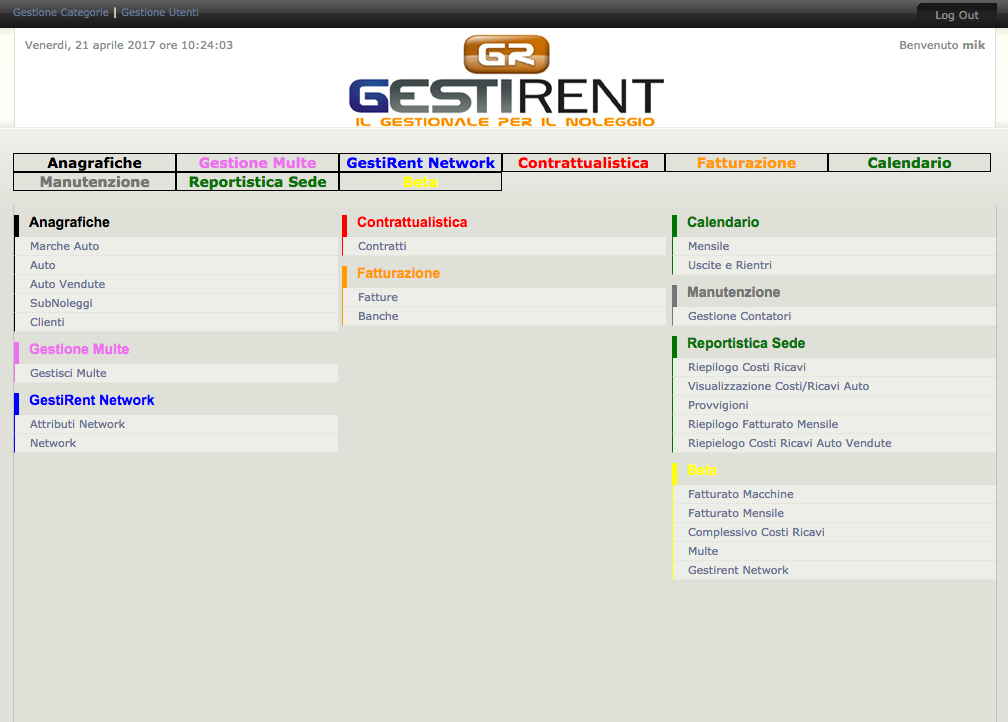Select the Anagrafiche tab in the menu bar
The image size is (1008, 722).
[x=94, y=163]
